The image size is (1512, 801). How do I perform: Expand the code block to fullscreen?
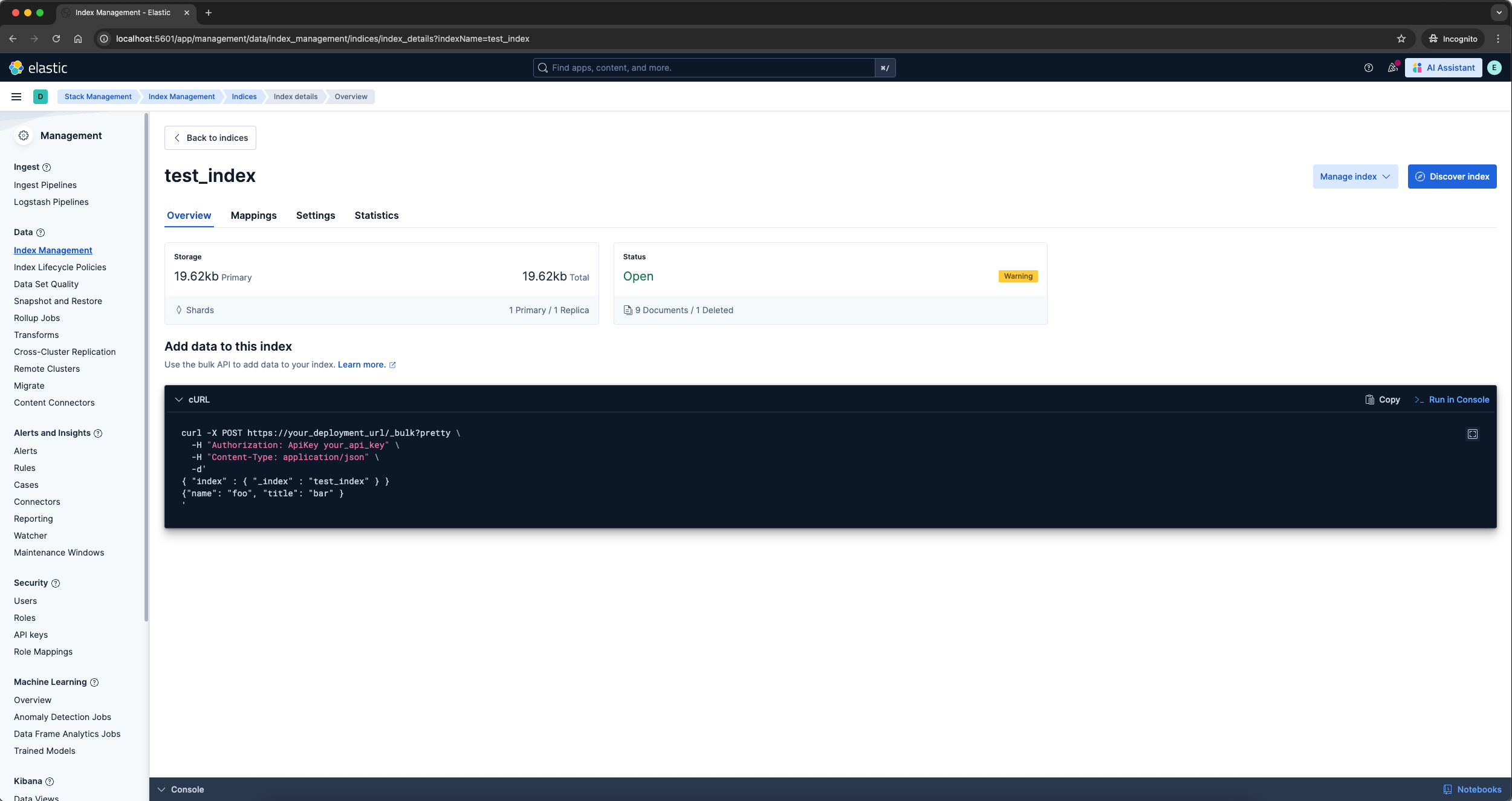tap(1472, 433)
